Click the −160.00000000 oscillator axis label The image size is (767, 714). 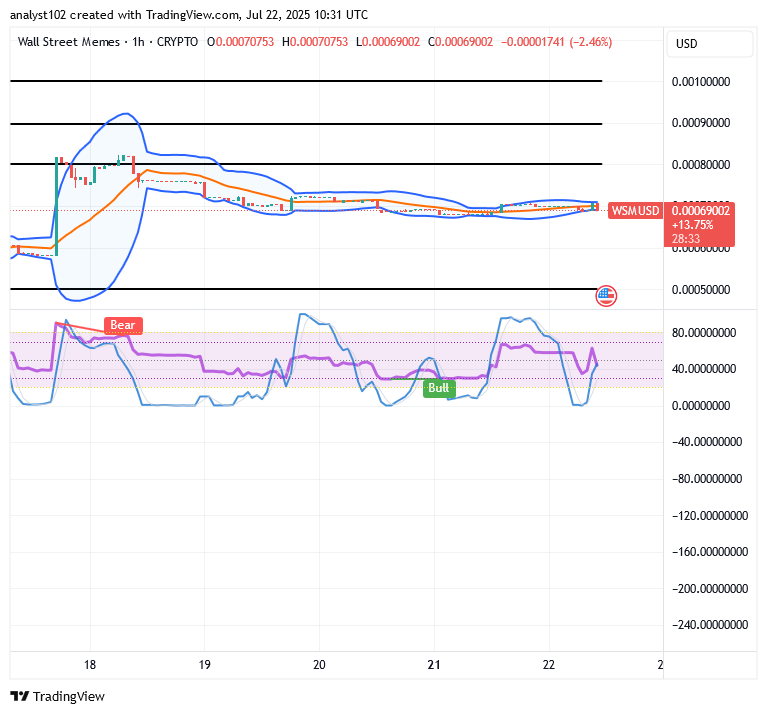click(710, 552)
